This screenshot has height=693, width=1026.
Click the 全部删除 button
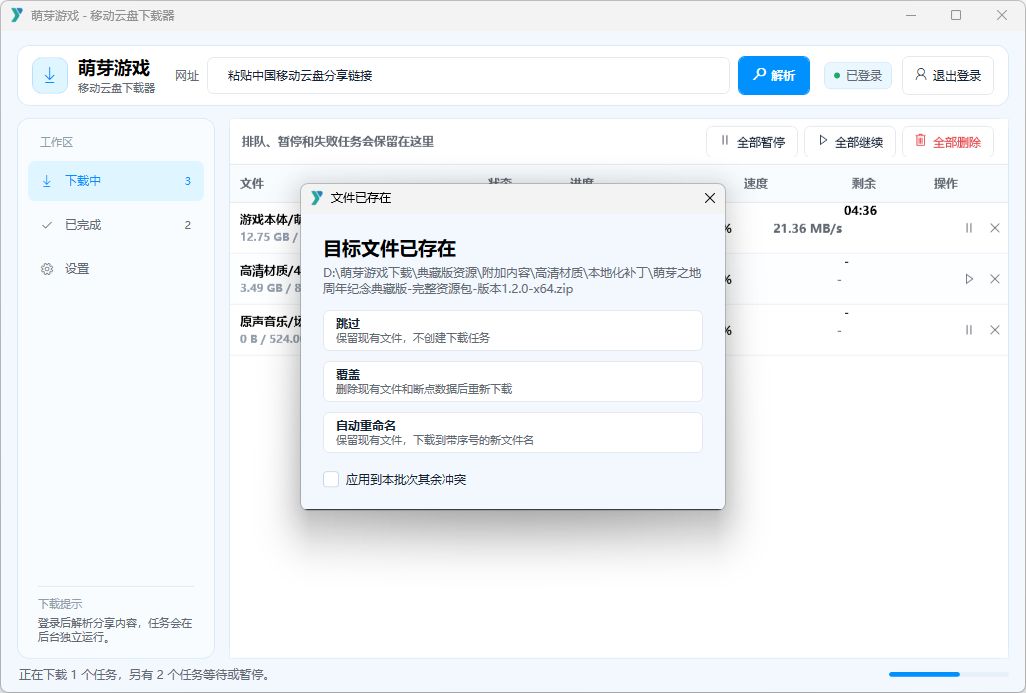point(947,141)
